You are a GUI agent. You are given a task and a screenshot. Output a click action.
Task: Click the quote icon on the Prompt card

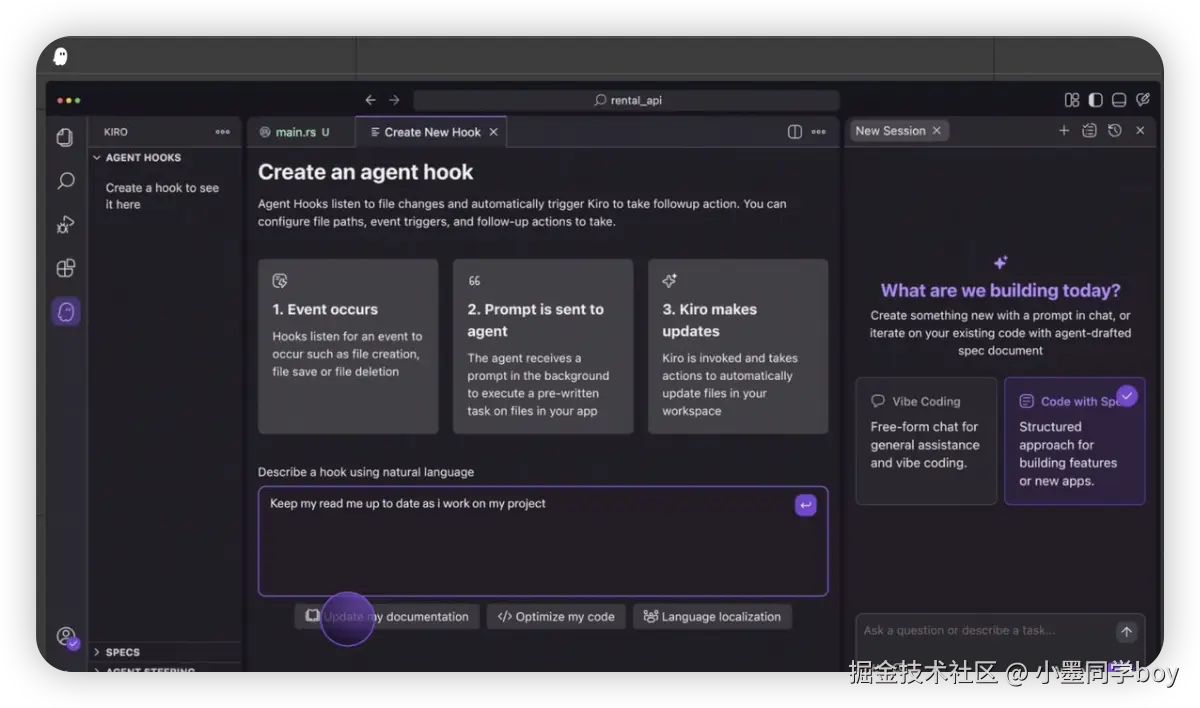coord(475,281)
